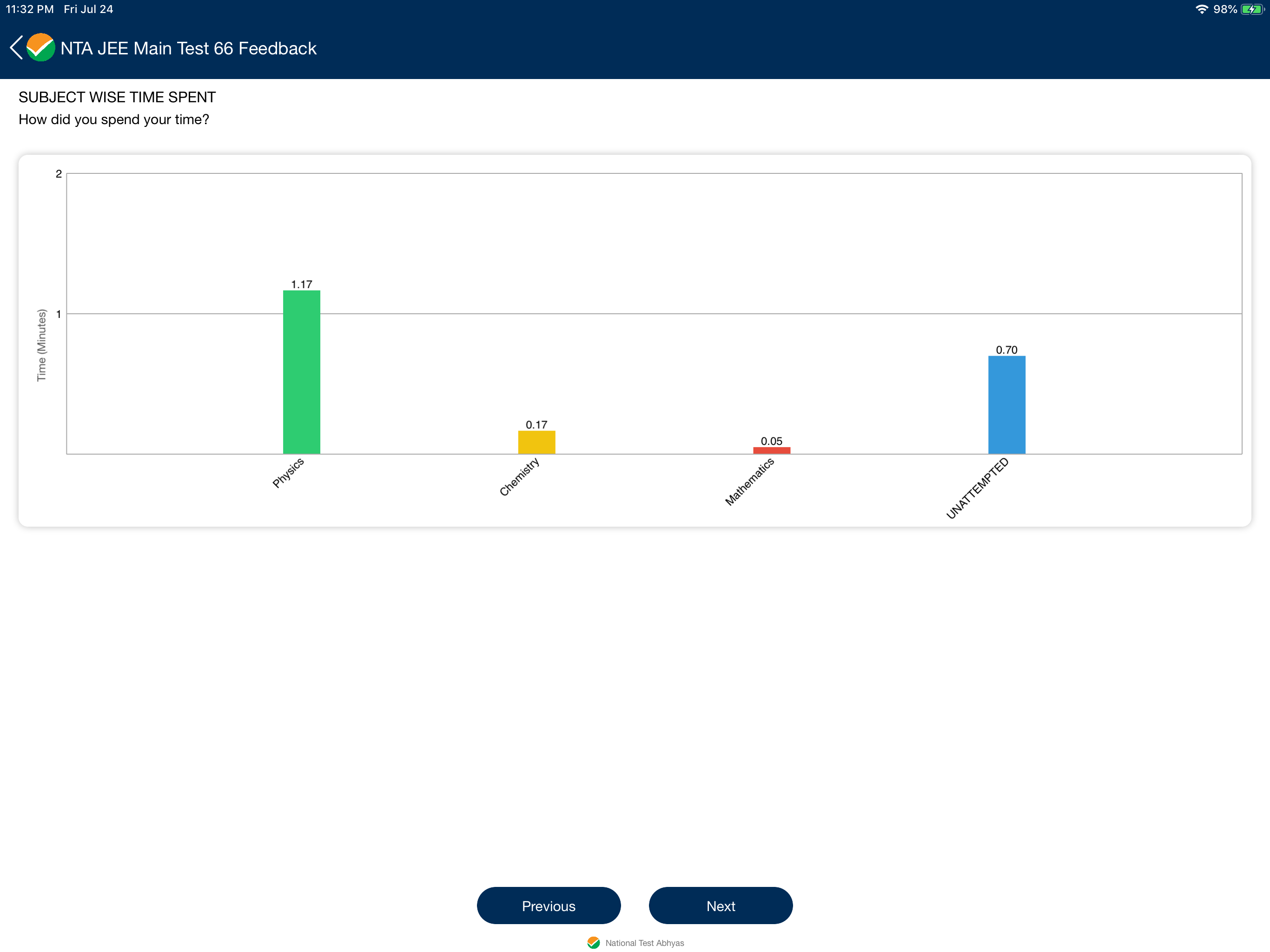
Task: Click the 0.70 value label
Action: coord(1006,350)
